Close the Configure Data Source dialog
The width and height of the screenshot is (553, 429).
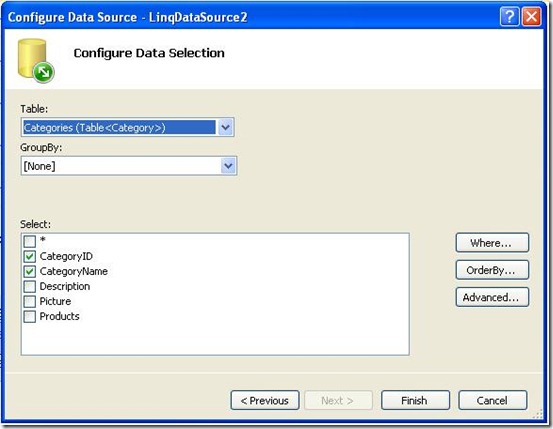pos(531,17)
